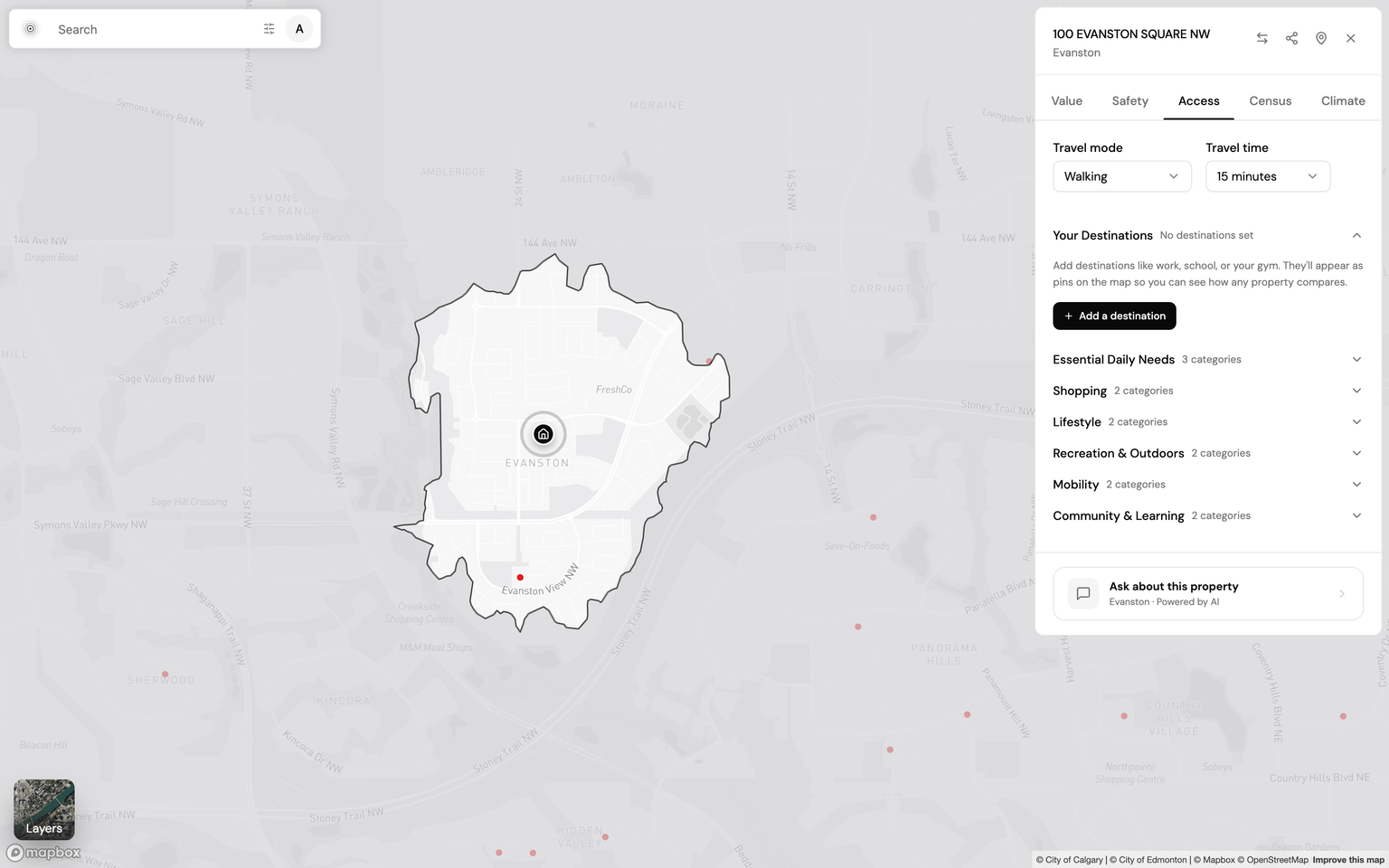The height and width of the screenshot is (868, 1389).
Task: Open the Travel time 15 minutes dropdown
Action: click(x=1268, y=176)
